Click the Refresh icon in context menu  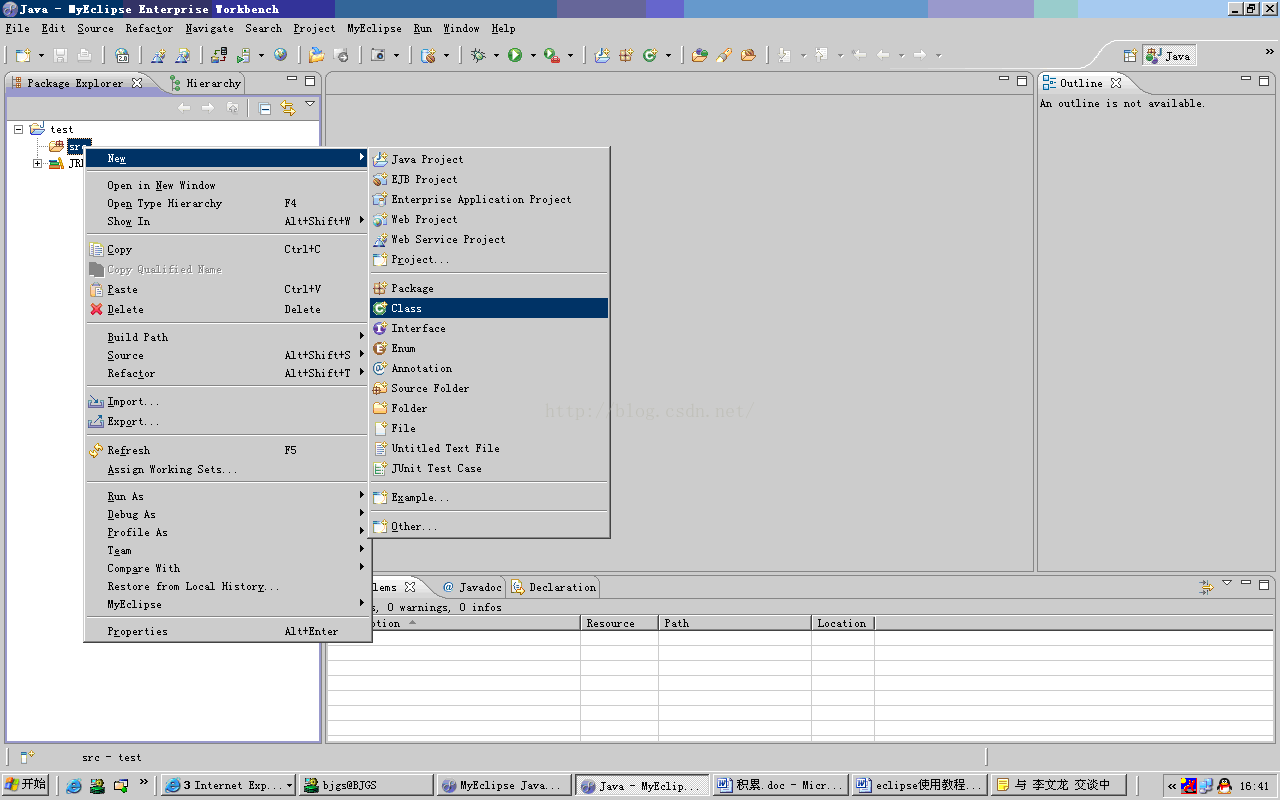tap(96, 450)
